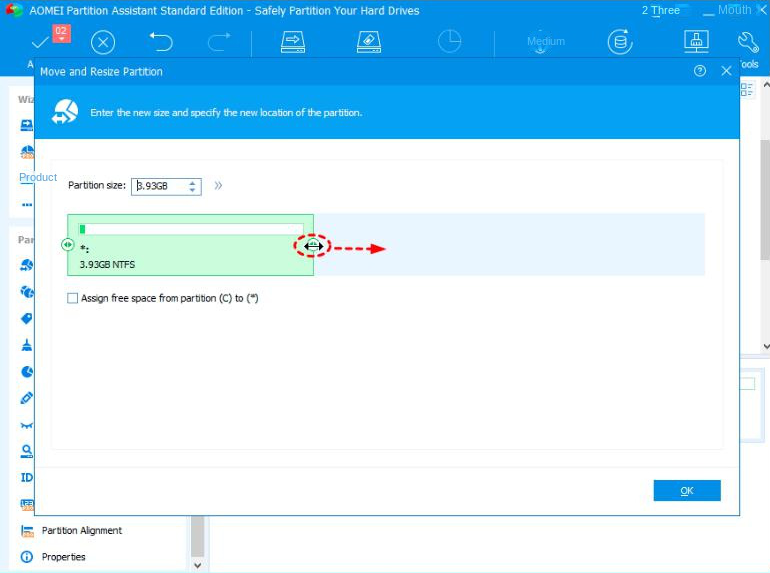Screen dimensions: 770x573
Task: Increase partition size with spinner arrows
Action: click(193, 182)
